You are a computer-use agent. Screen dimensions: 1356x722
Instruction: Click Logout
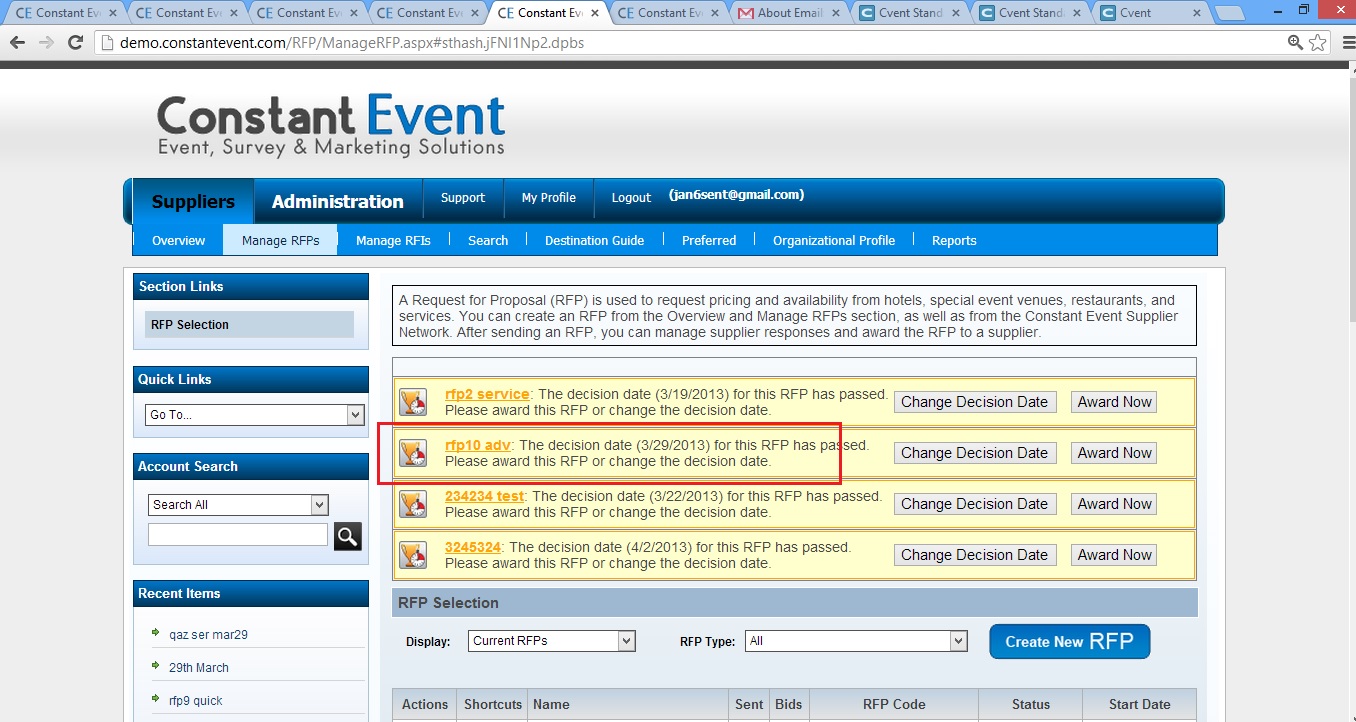[631, 198]
